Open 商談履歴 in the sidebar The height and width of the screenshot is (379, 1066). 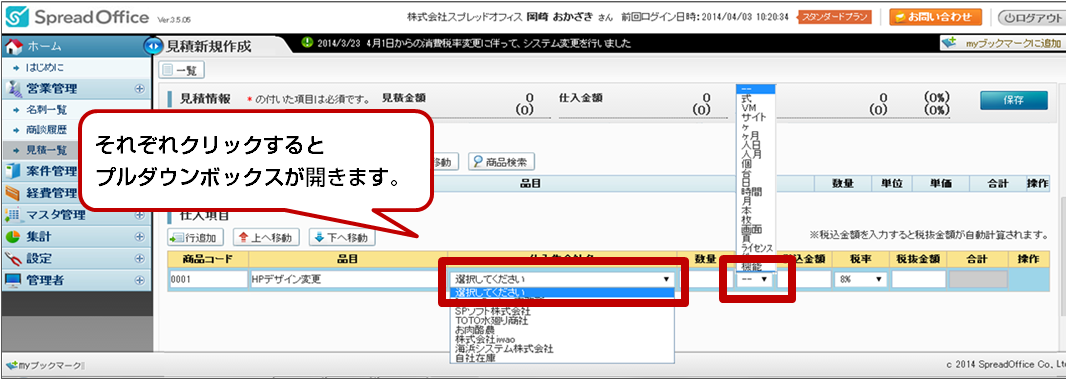coord(46,129)
